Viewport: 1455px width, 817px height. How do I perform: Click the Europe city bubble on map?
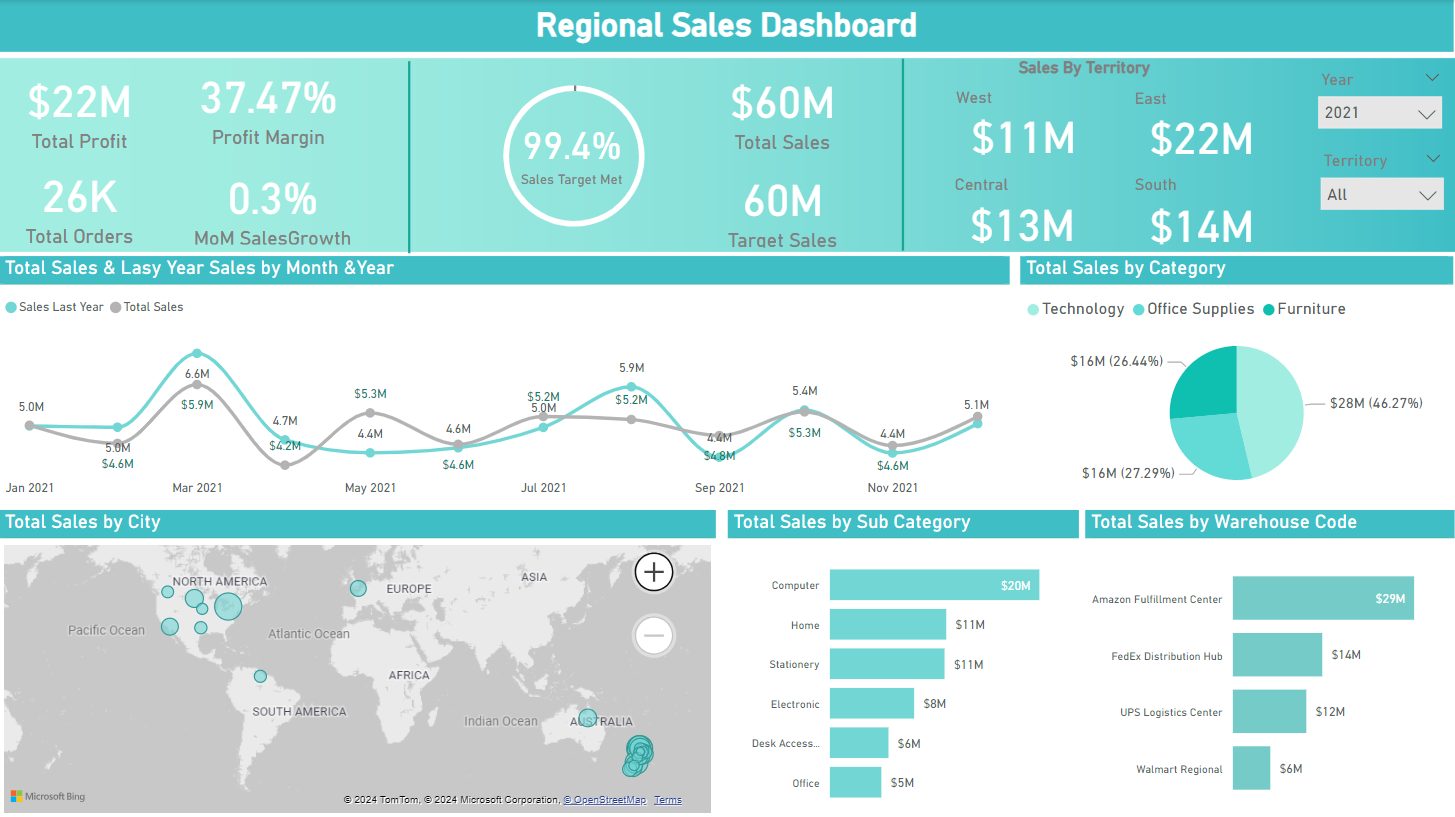click(358, 588)
